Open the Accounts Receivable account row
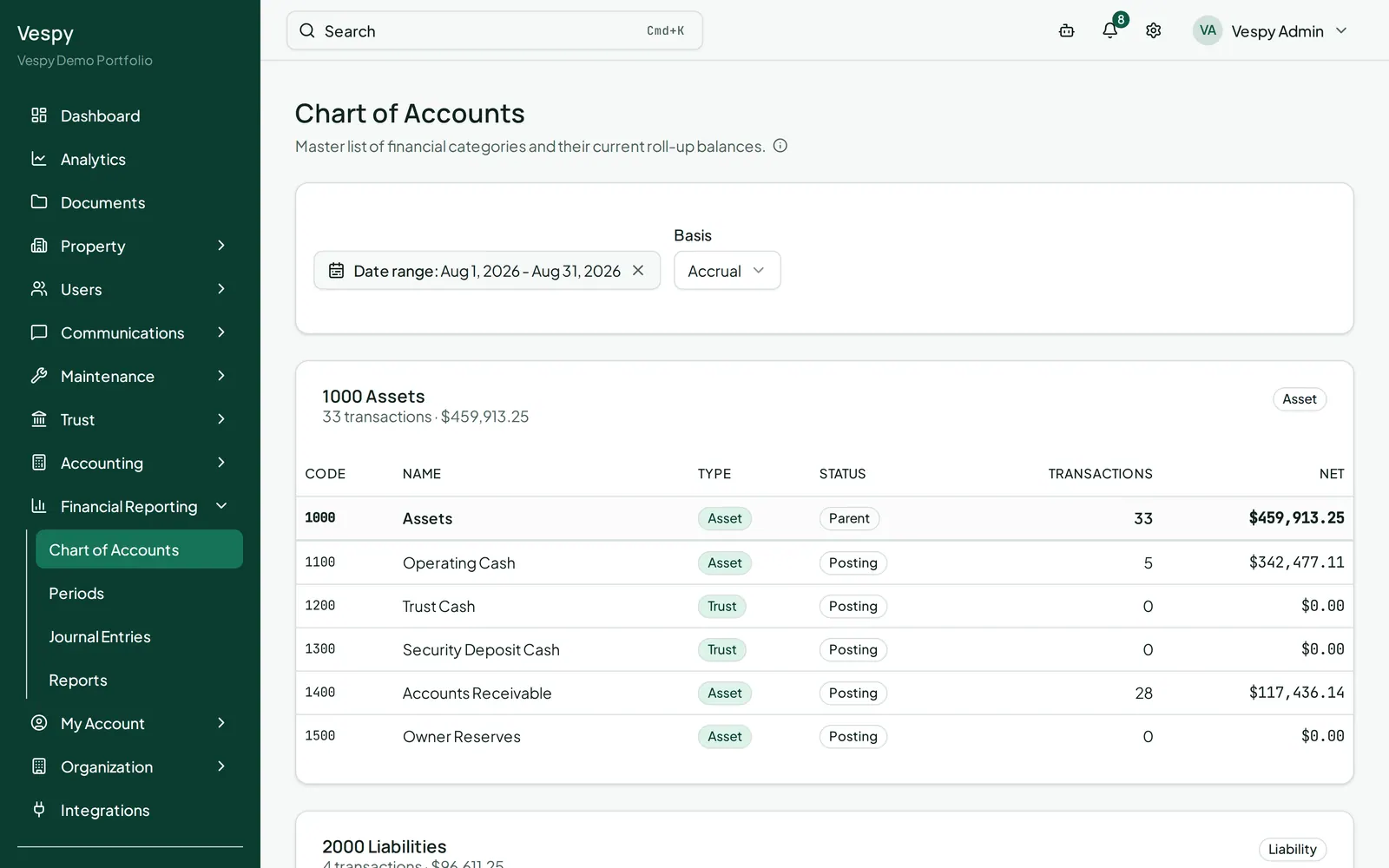 point(825,693)
